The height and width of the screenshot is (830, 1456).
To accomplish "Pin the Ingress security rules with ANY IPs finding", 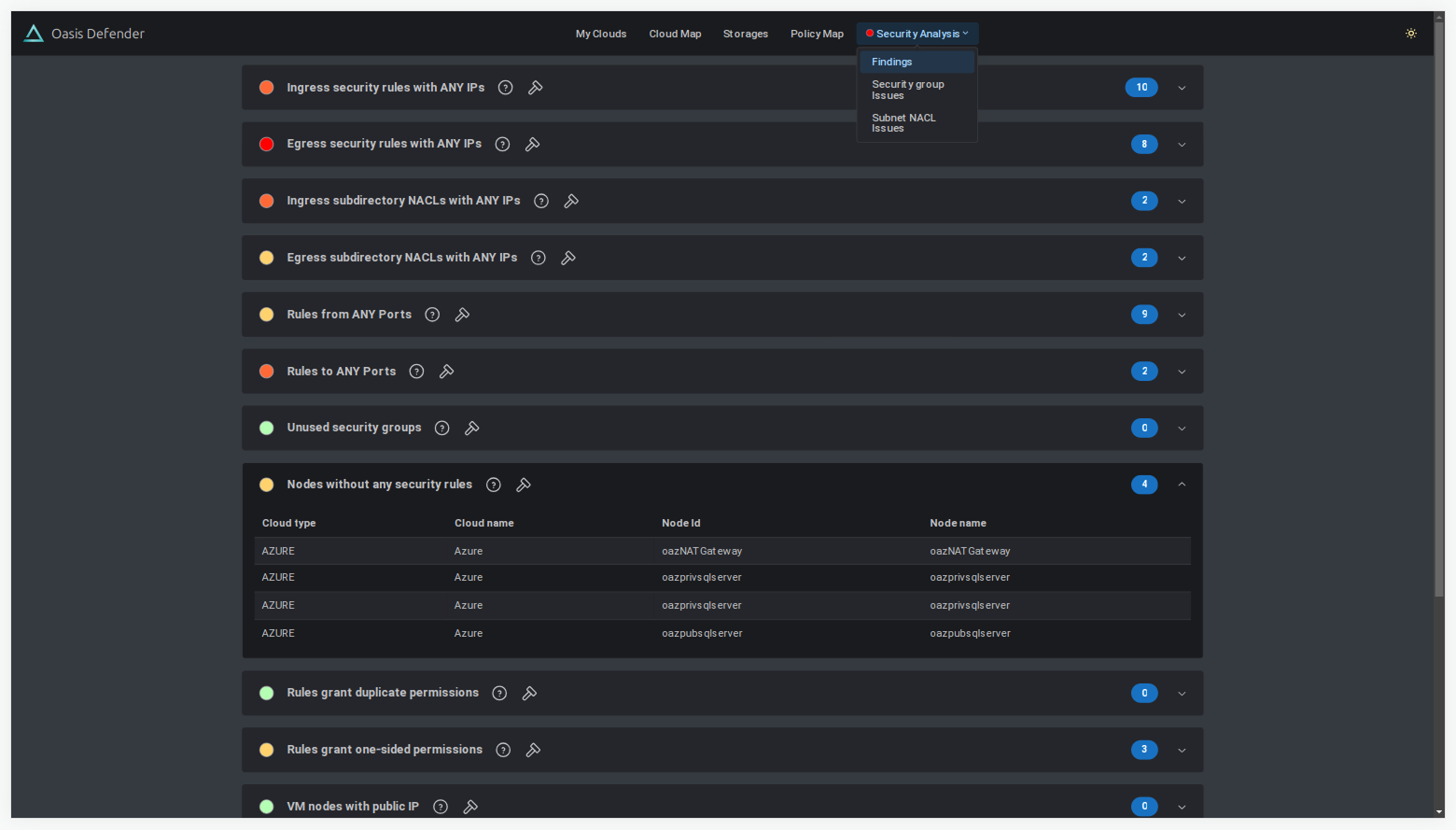I will [x=536, y=88].
